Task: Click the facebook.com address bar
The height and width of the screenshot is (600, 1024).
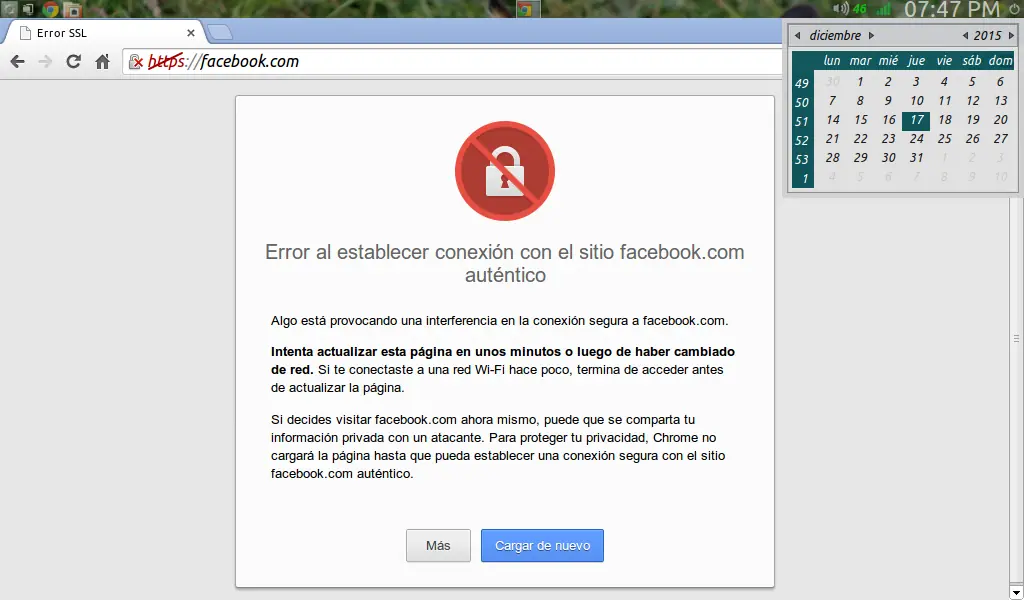Action: 451,61
